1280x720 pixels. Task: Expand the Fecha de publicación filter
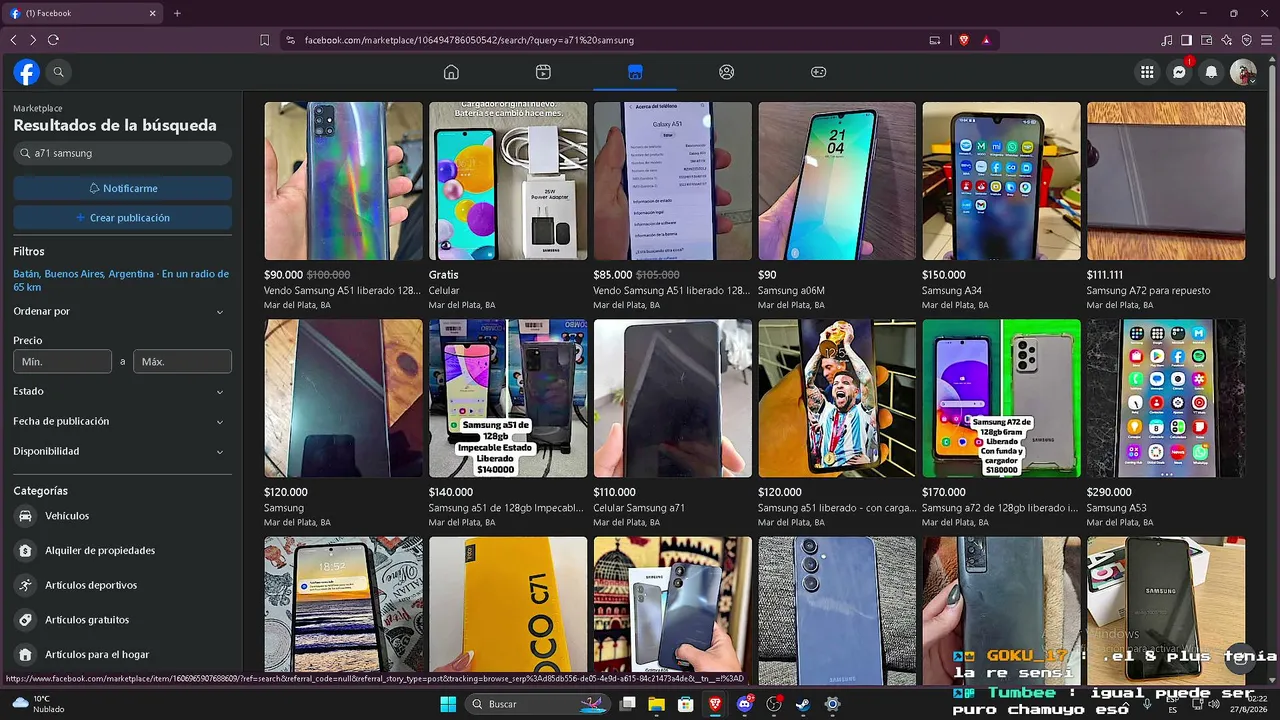pos(122,421)
